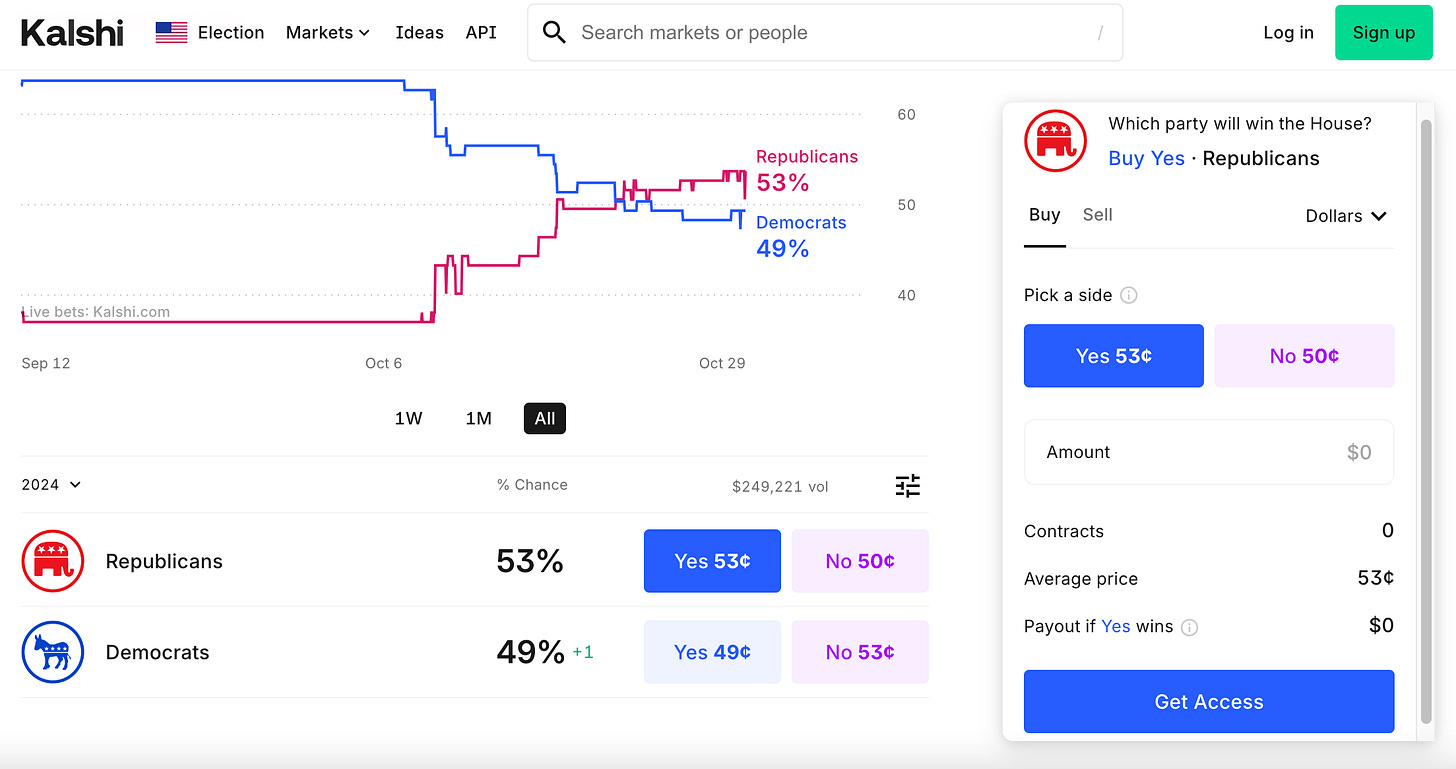Buy Democrats Yes 49¢ in the list
1456x769 pixels.
tap(712, 652)
